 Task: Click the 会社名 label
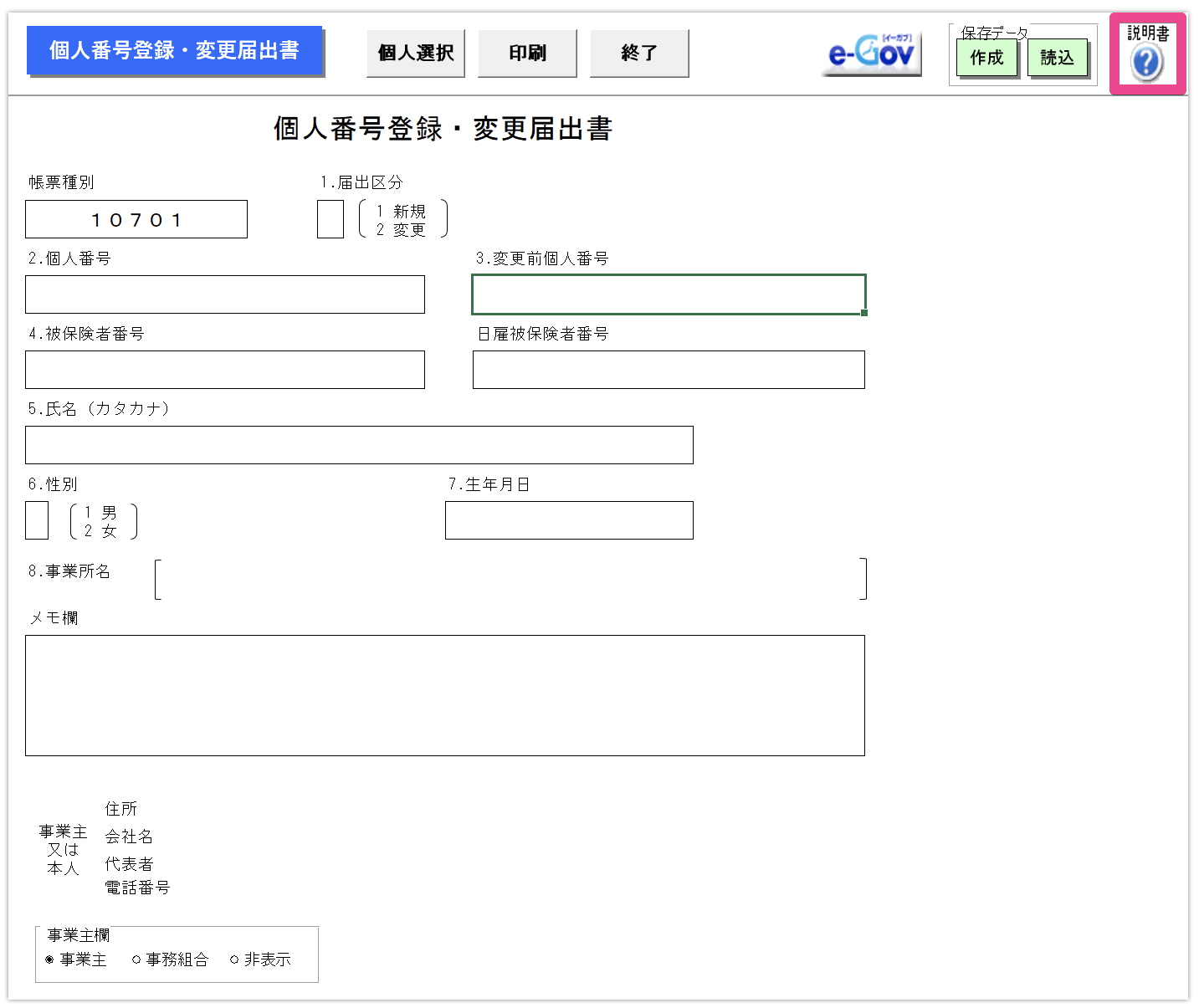pyautogui.click(x=129, y=837)
